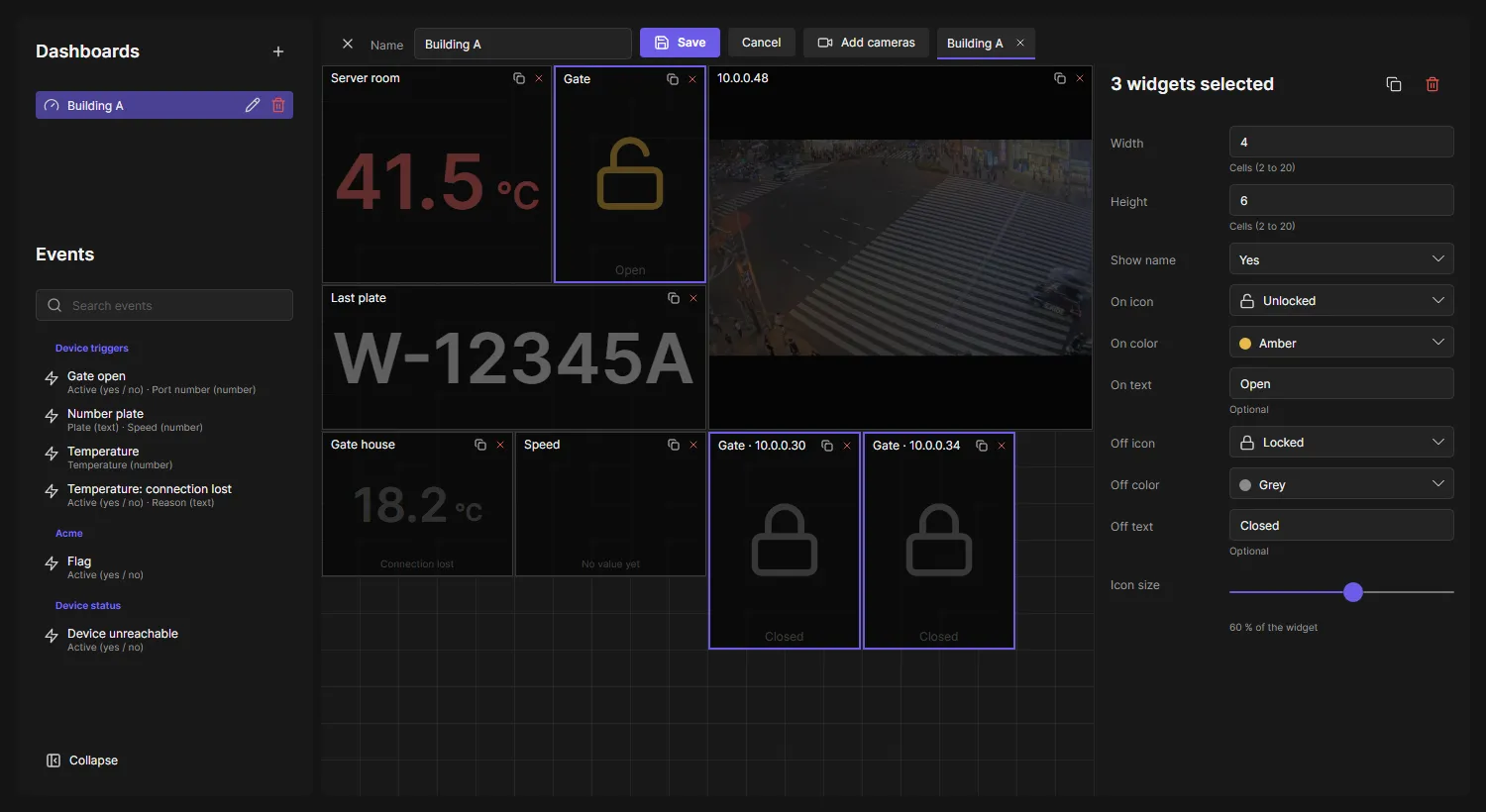
Task: Click the dashboard Name input field
Action: [x=523, y=44]
